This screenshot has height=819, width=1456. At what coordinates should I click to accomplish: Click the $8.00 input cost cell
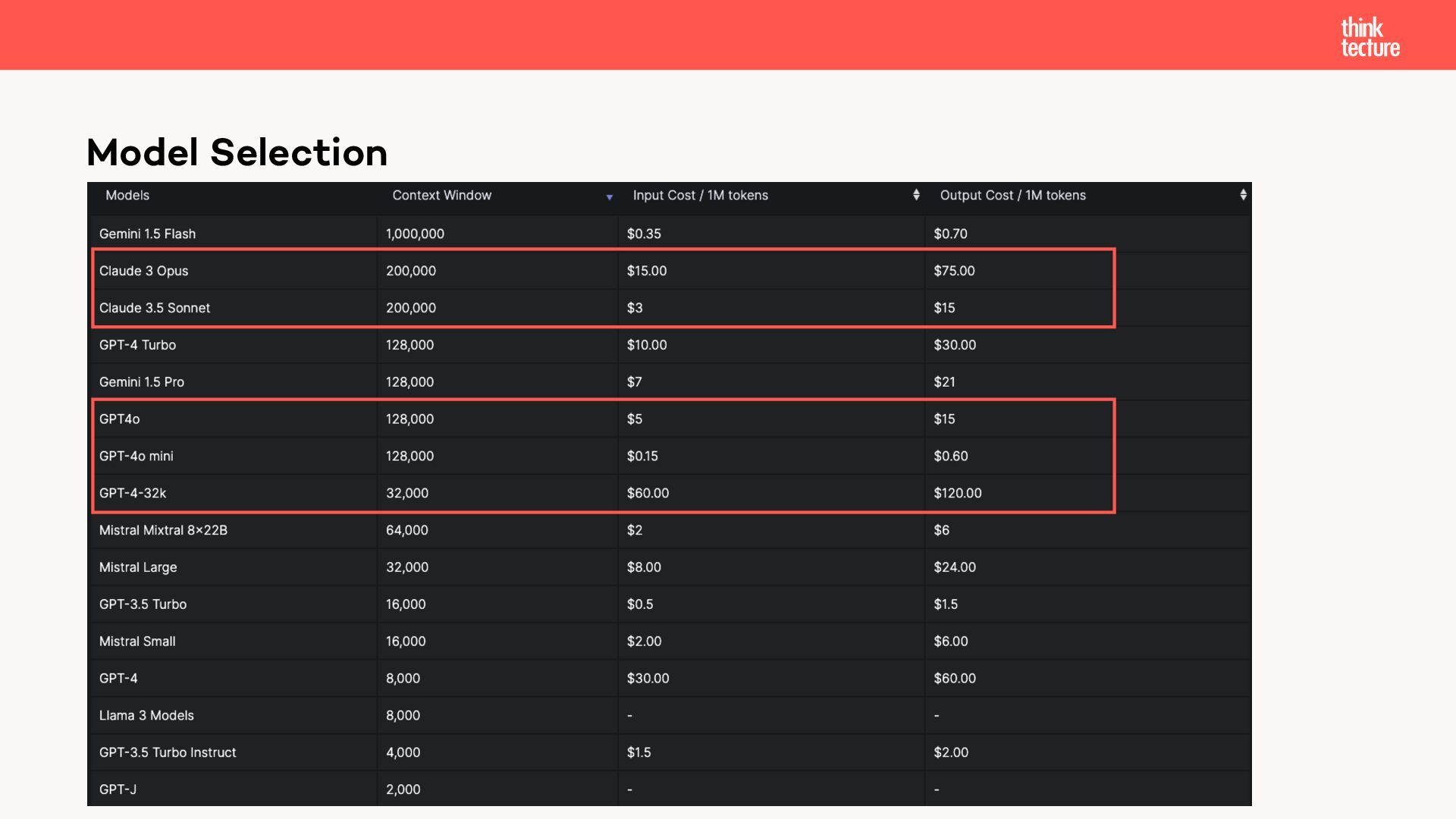click(643, 567)
